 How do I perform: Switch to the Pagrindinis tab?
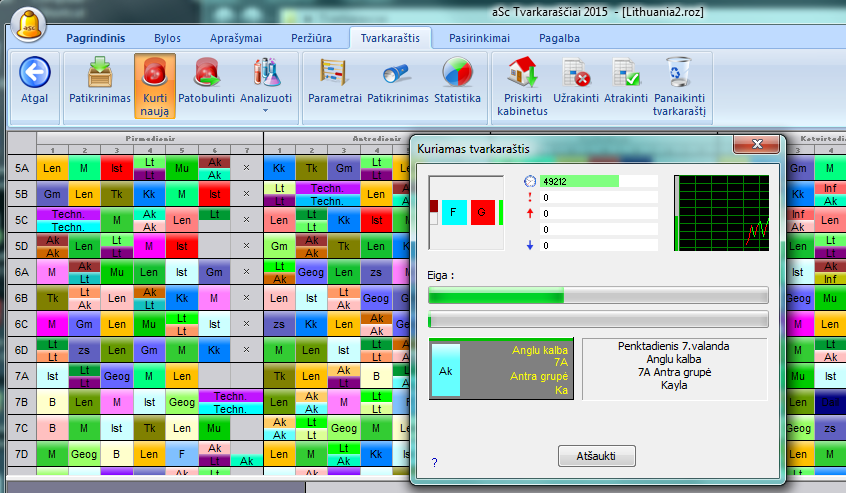96,38
